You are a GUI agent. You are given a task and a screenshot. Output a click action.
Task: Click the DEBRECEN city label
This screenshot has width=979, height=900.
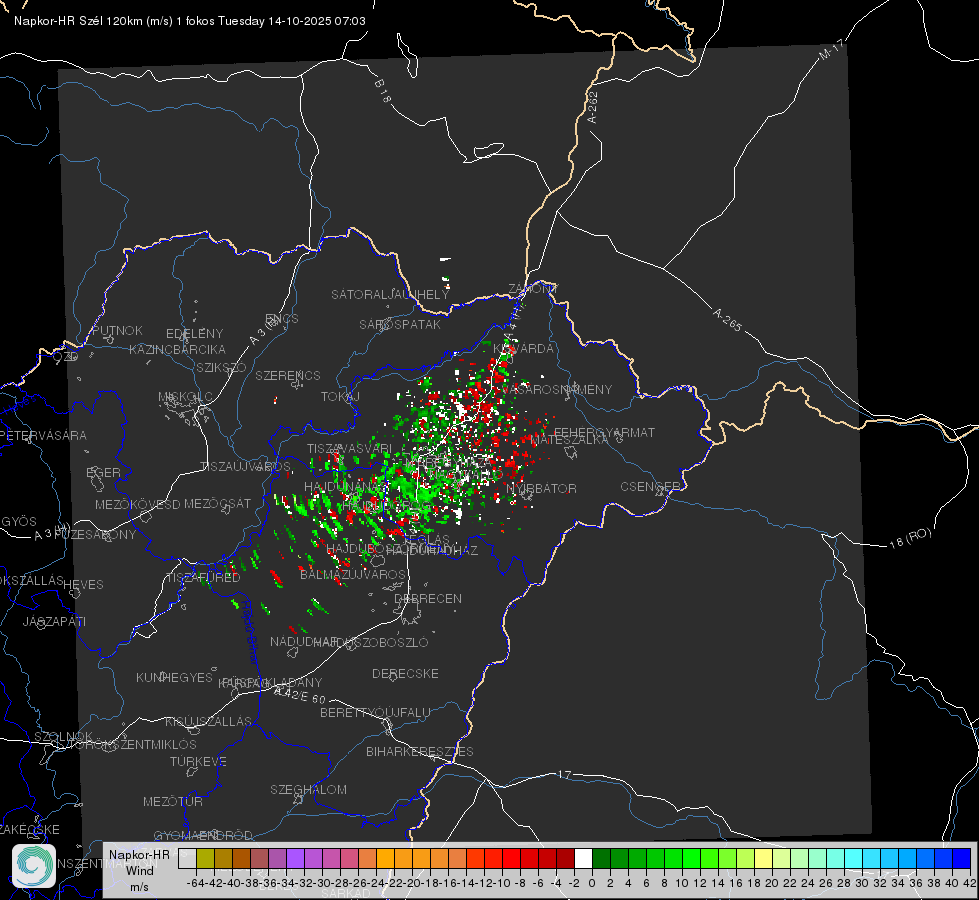(428, 598)
